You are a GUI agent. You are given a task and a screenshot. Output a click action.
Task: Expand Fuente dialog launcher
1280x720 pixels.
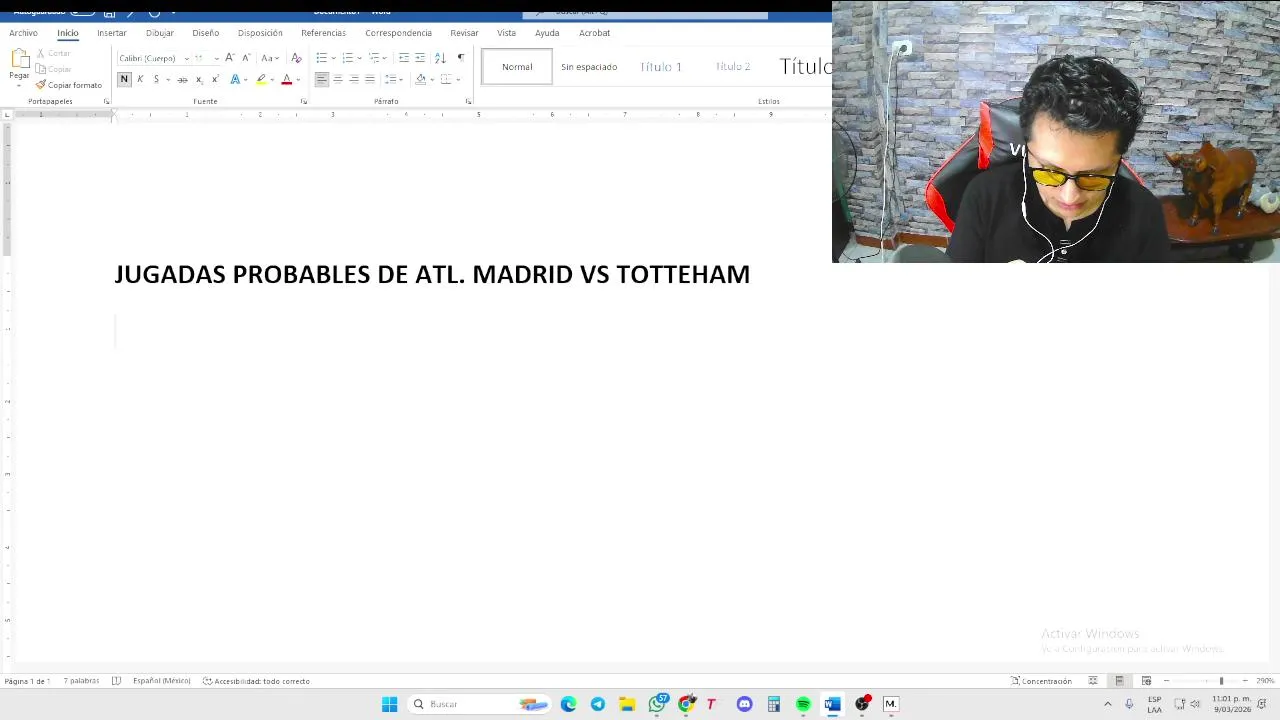tap(303, 101)
